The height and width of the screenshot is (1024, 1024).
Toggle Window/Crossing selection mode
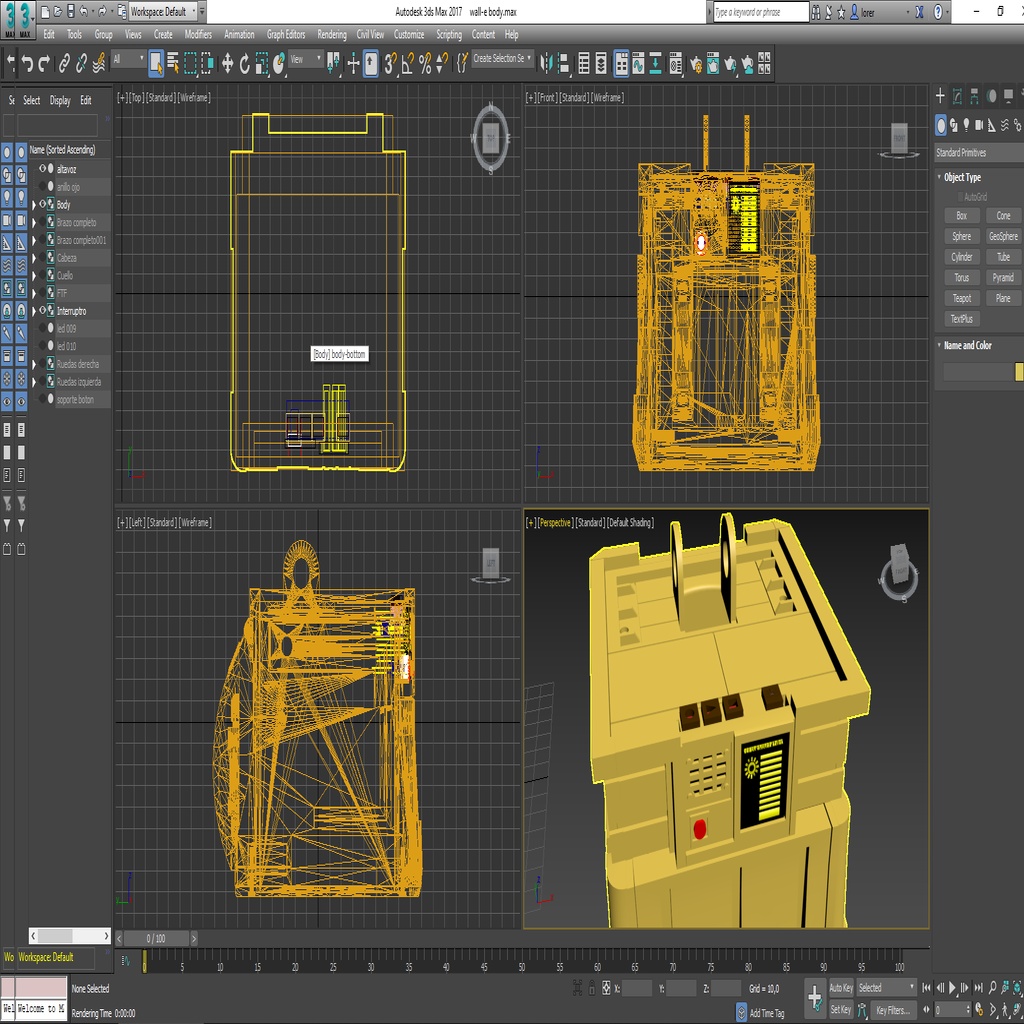coord(208,63)
